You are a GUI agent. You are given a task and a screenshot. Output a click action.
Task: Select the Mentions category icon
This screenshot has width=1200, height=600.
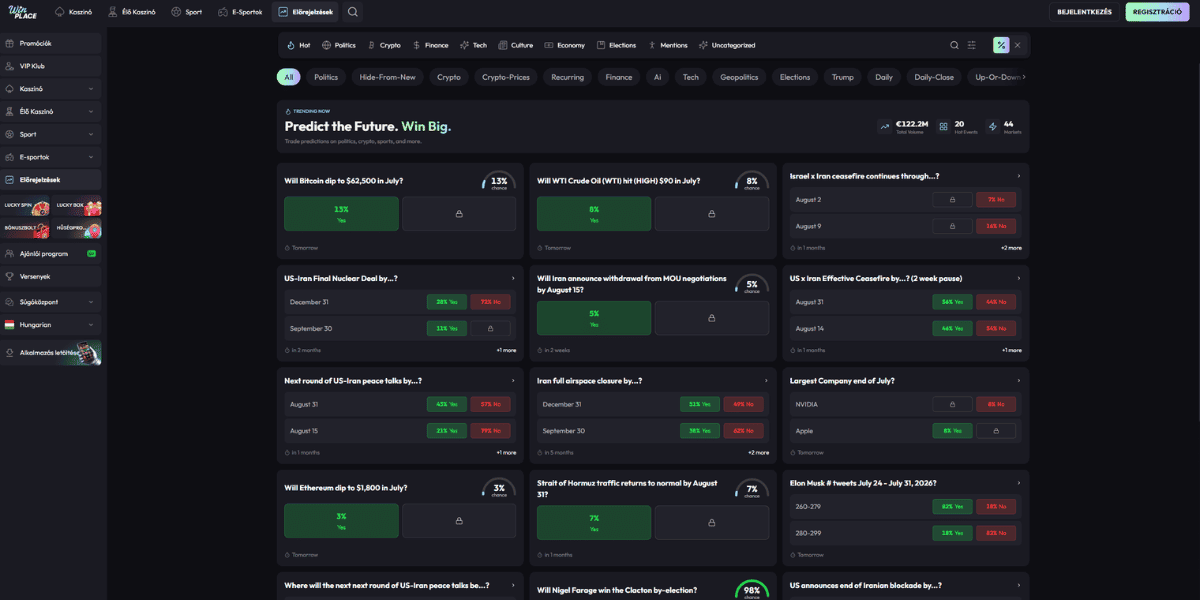(652, 45)
